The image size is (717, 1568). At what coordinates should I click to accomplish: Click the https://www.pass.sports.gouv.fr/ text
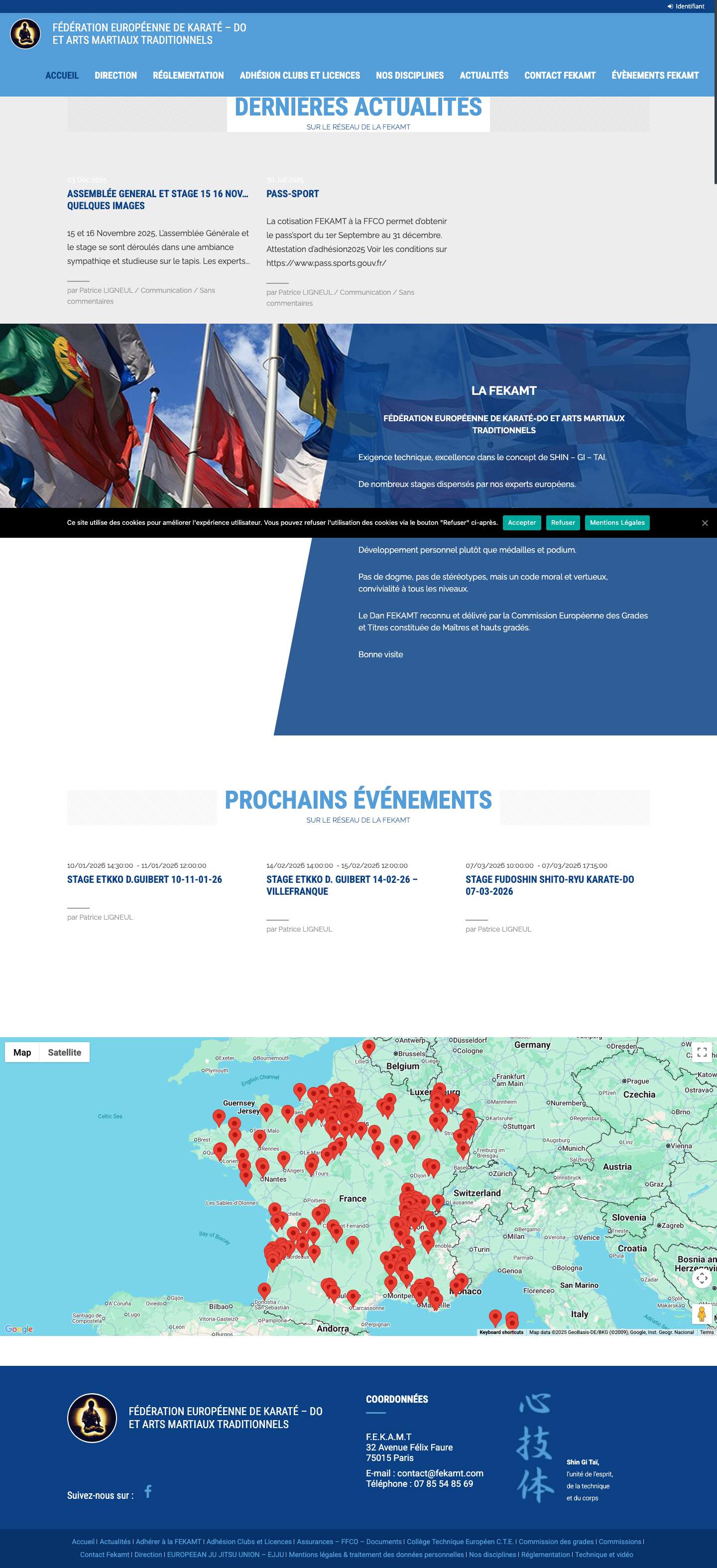(x=326, y=263)
